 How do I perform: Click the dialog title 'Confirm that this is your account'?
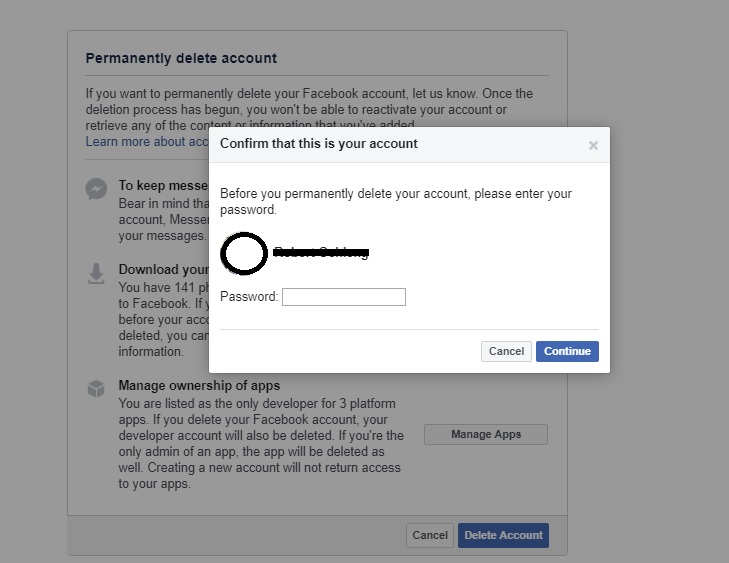pyautogui.click(x=319, y=144)
